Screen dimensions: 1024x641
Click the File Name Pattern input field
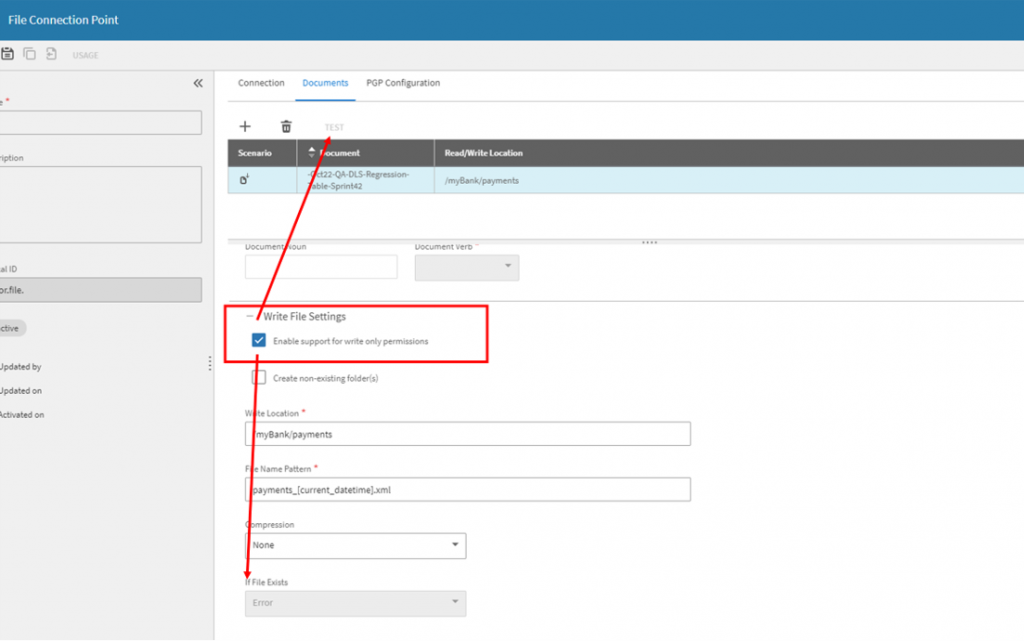pyautogui.click(x=468, y=490)
